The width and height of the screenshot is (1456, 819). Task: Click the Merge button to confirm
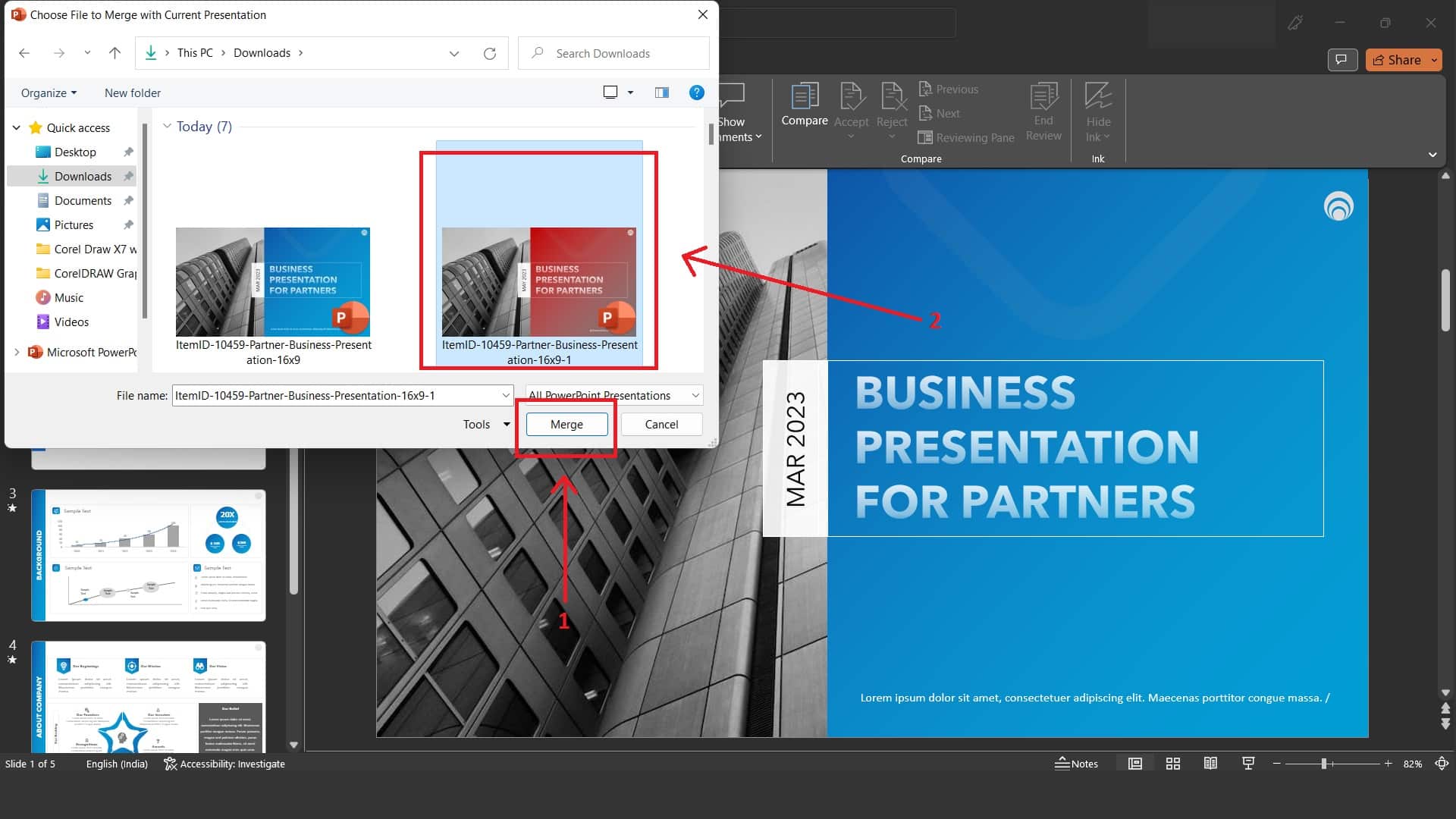click(566, 424)
